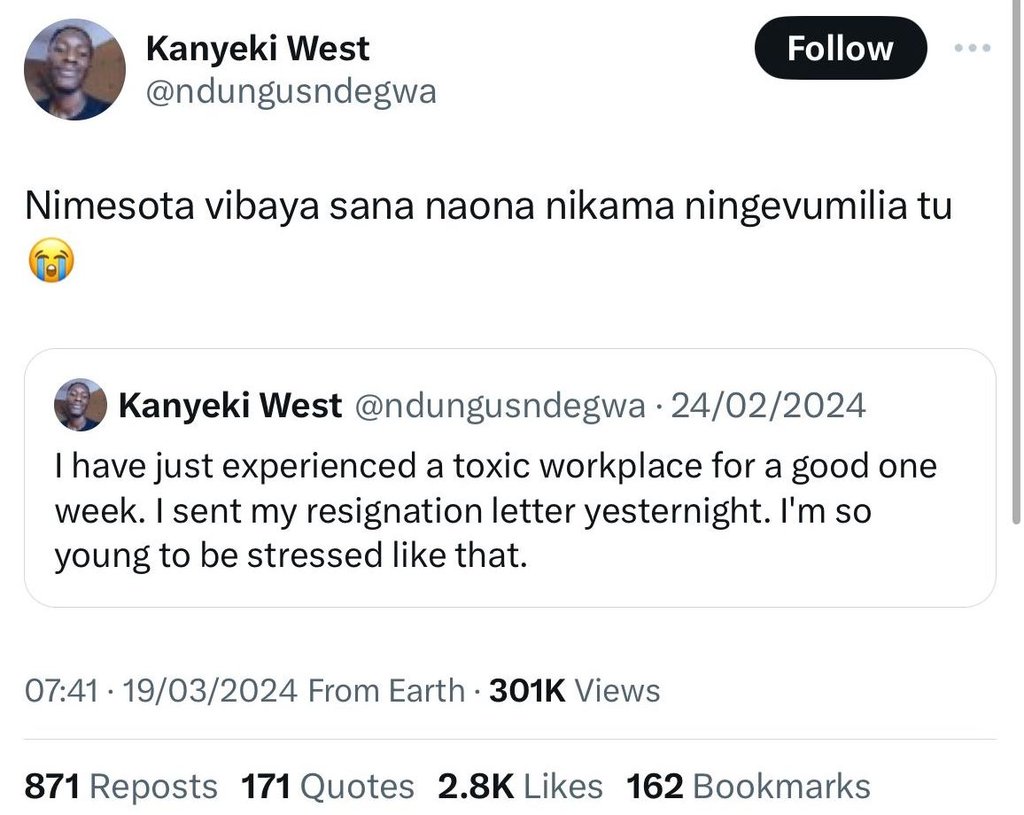The width and height of the screenshot is (1024, 815).
Task: Toggle follow state via the Follow button
Action: click(840, 47)
